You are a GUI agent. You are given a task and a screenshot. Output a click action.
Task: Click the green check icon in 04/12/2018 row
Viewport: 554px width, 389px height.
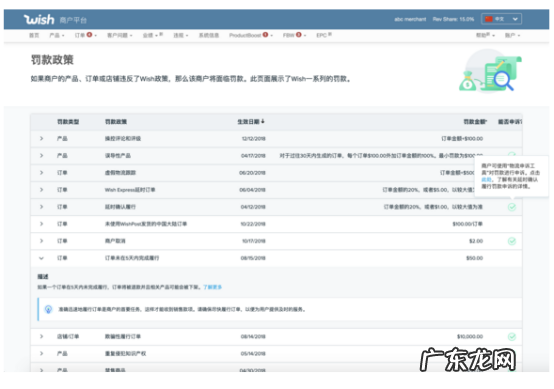(x=512, y=207)
